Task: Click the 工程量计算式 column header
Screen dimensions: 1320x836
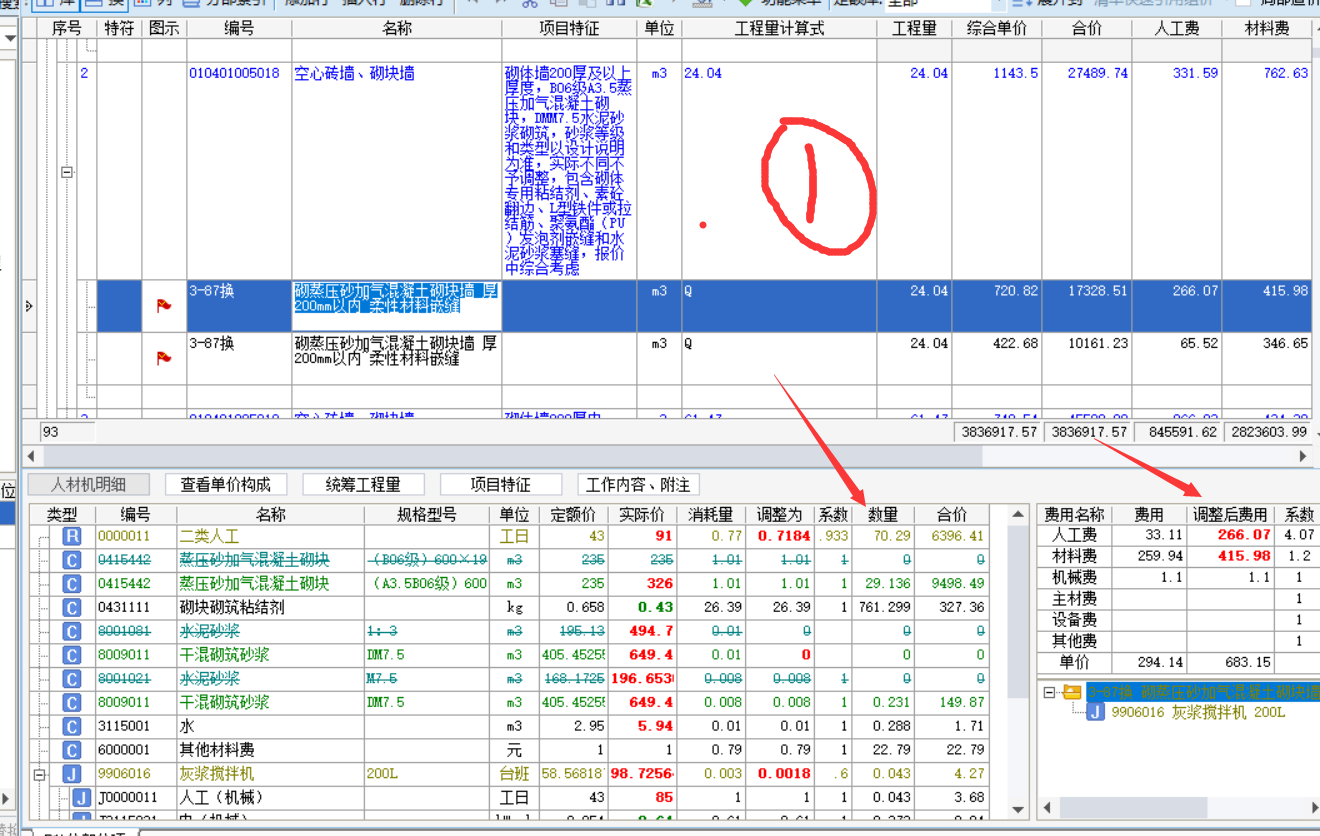Action: click(779, 29)
